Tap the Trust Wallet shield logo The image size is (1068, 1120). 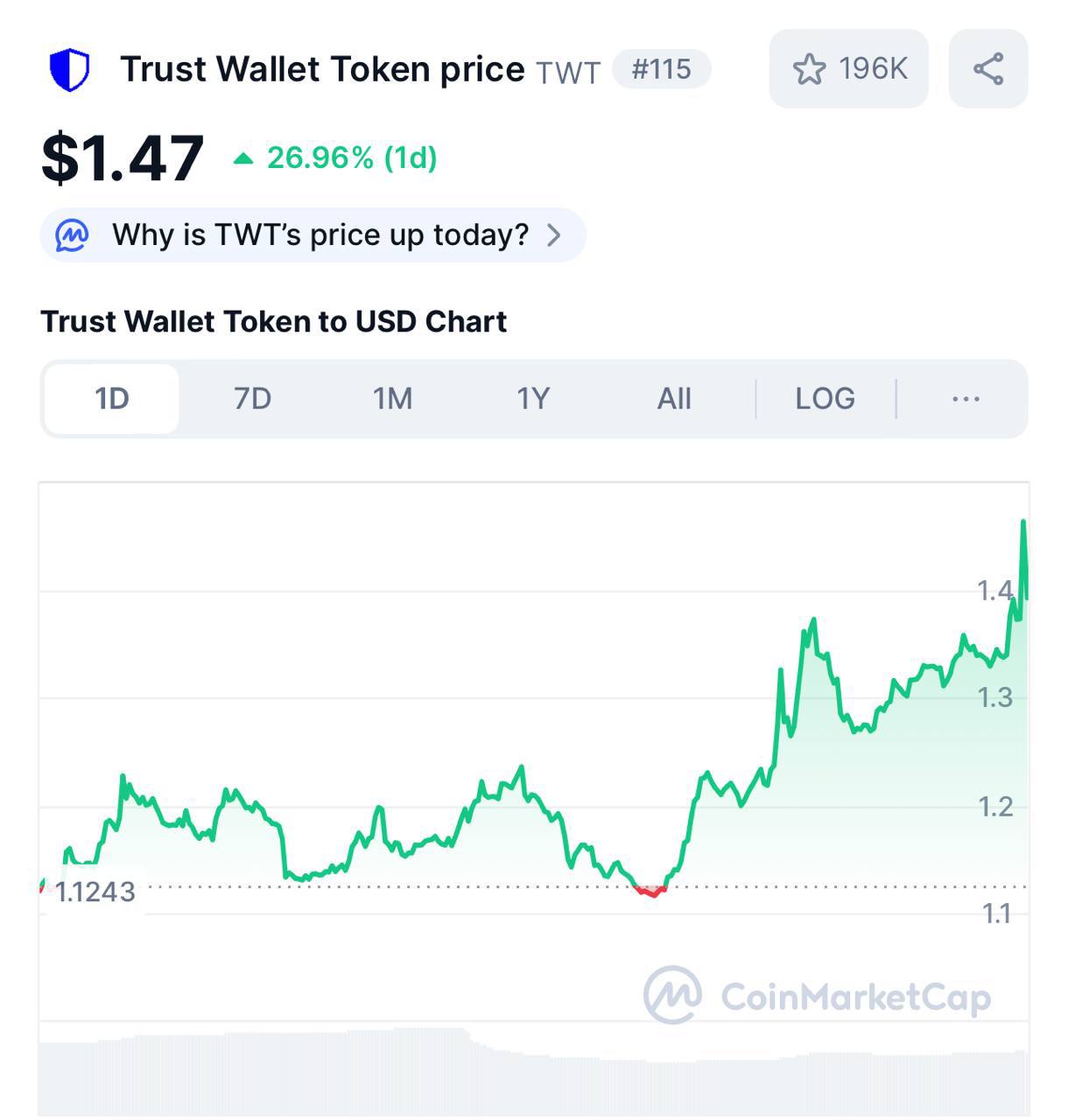[x=69, y=70]
